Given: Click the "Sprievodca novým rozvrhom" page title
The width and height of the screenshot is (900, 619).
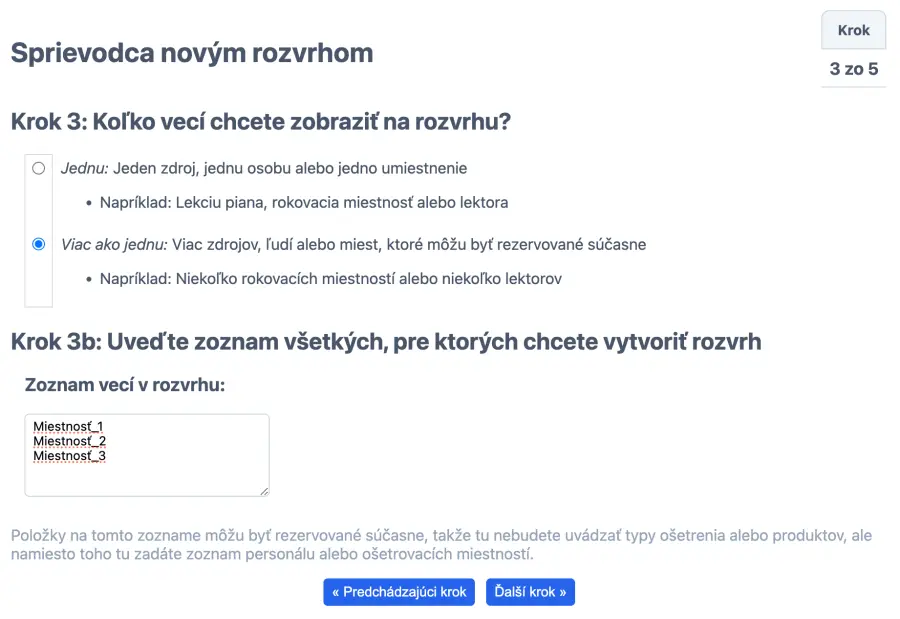Looking at the screenshot, I should (x=192, y=53).
